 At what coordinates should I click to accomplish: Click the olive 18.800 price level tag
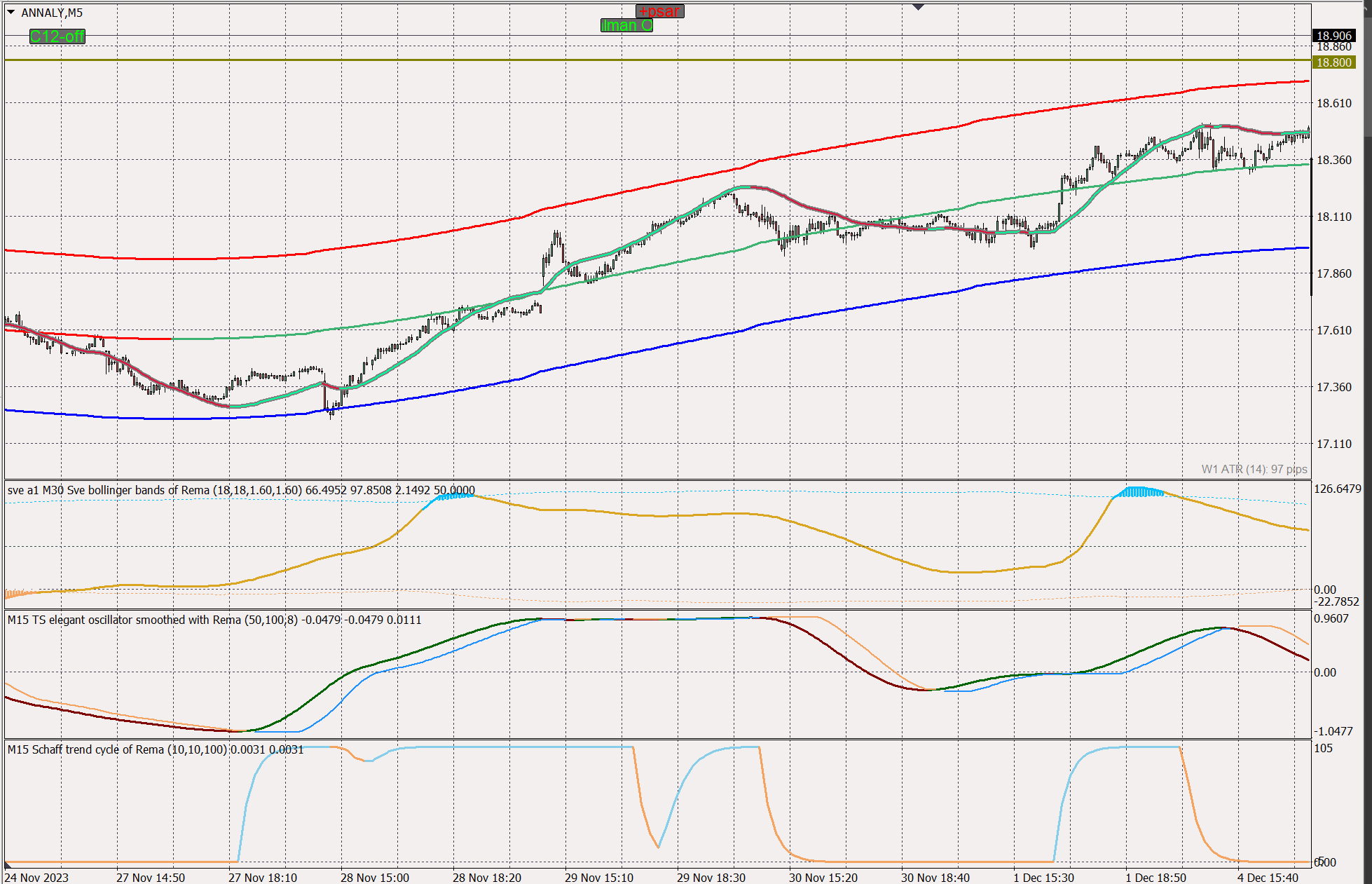pyautogui.click(x=1333, y=62)
